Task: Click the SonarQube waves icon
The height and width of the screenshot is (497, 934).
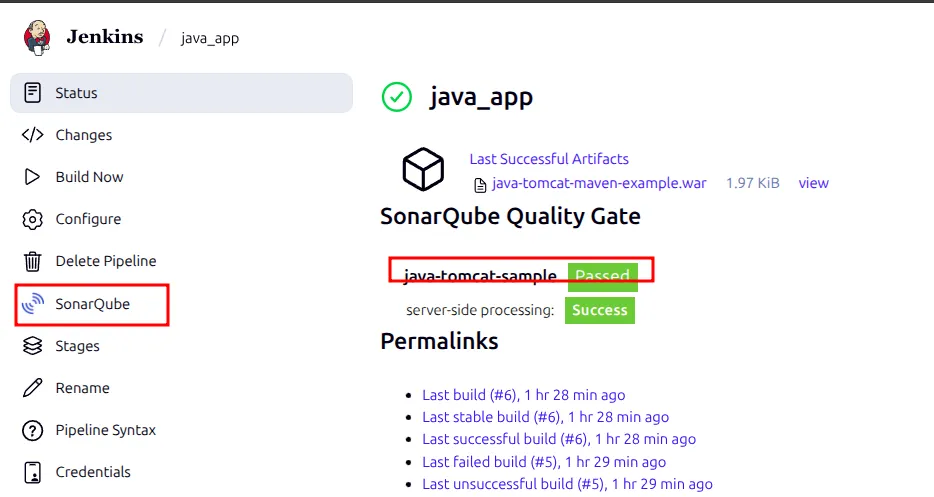Action: (33, 303)
